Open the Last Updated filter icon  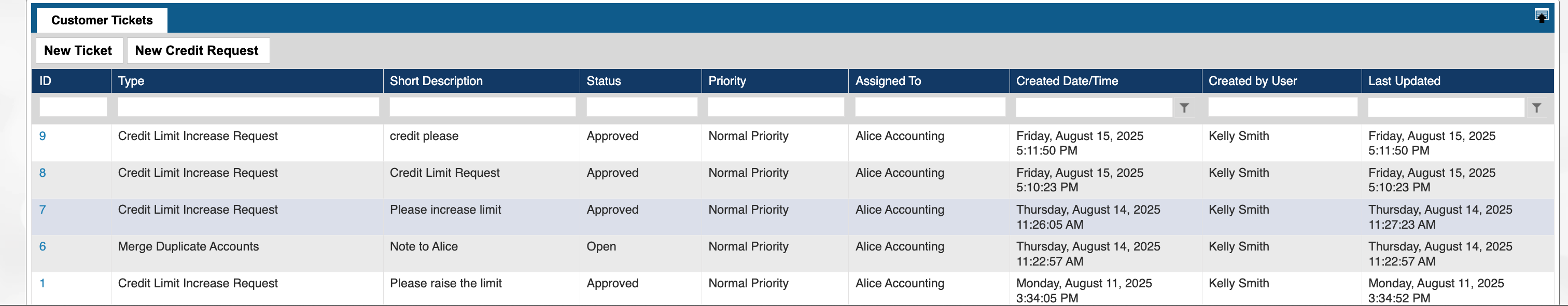pos(1536,108)
